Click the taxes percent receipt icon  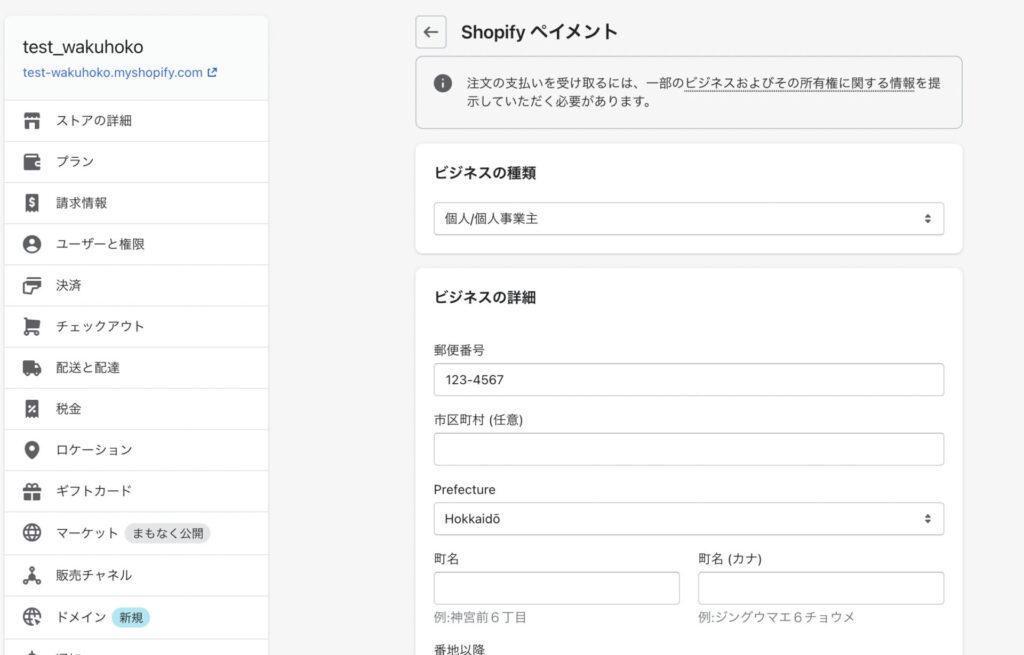pos(32,409)
